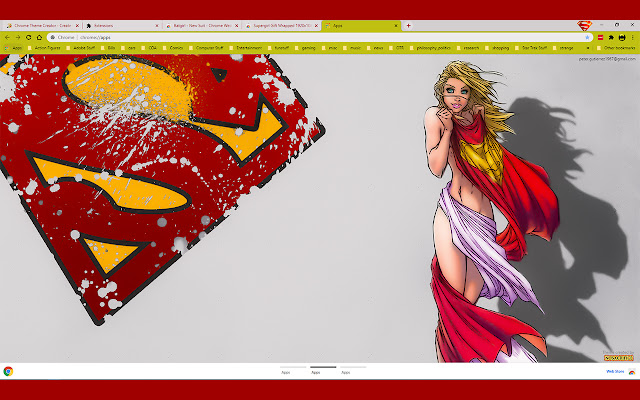Open the music bookmark folder
The width and height of the screenshot is (640, 400).
pyautogui.click(x=352, y=48)
